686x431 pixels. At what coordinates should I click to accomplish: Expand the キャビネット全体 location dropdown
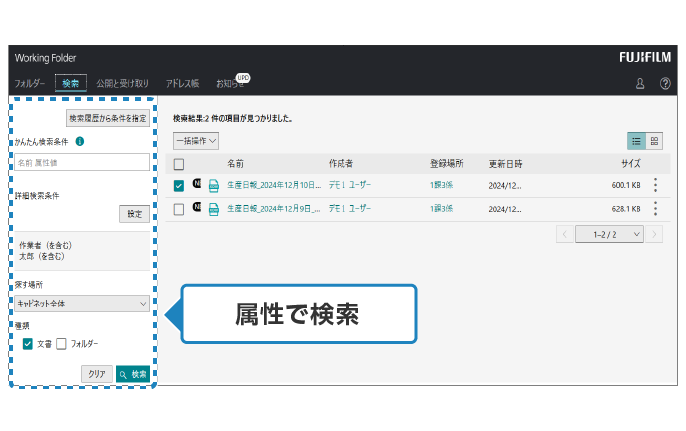[x=82, y=303]
